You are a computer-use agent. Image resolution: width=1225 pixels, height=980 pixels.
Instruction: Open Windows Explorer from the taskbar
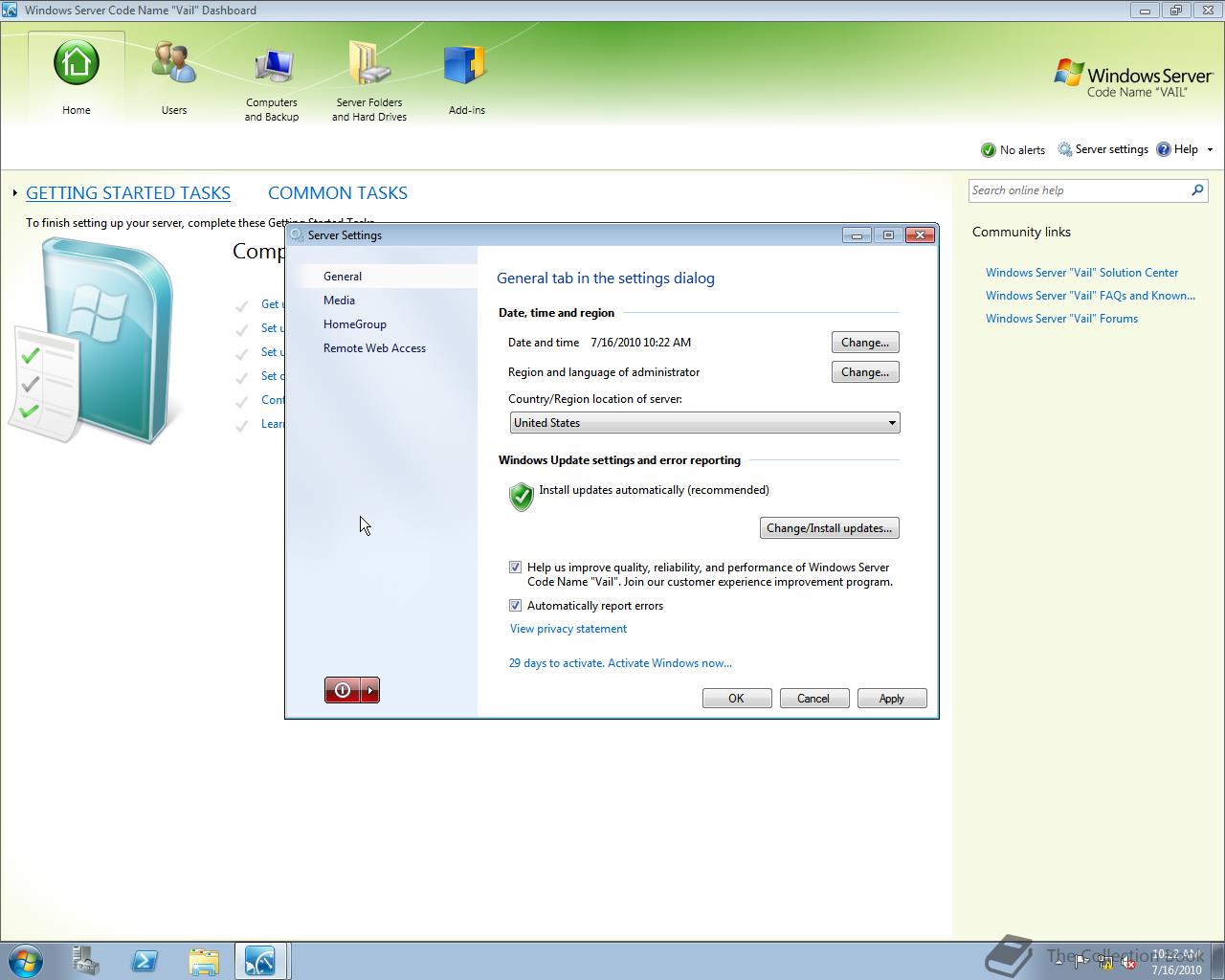(x=204, y=961)
